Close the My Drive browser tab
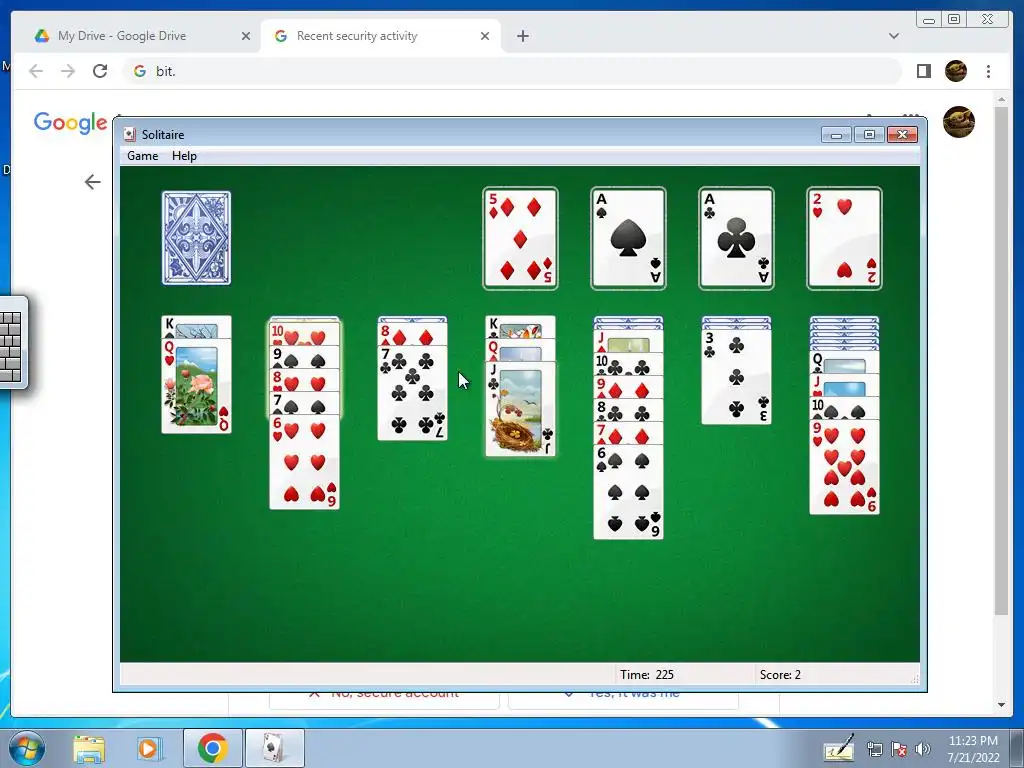 tap(246, 36)
